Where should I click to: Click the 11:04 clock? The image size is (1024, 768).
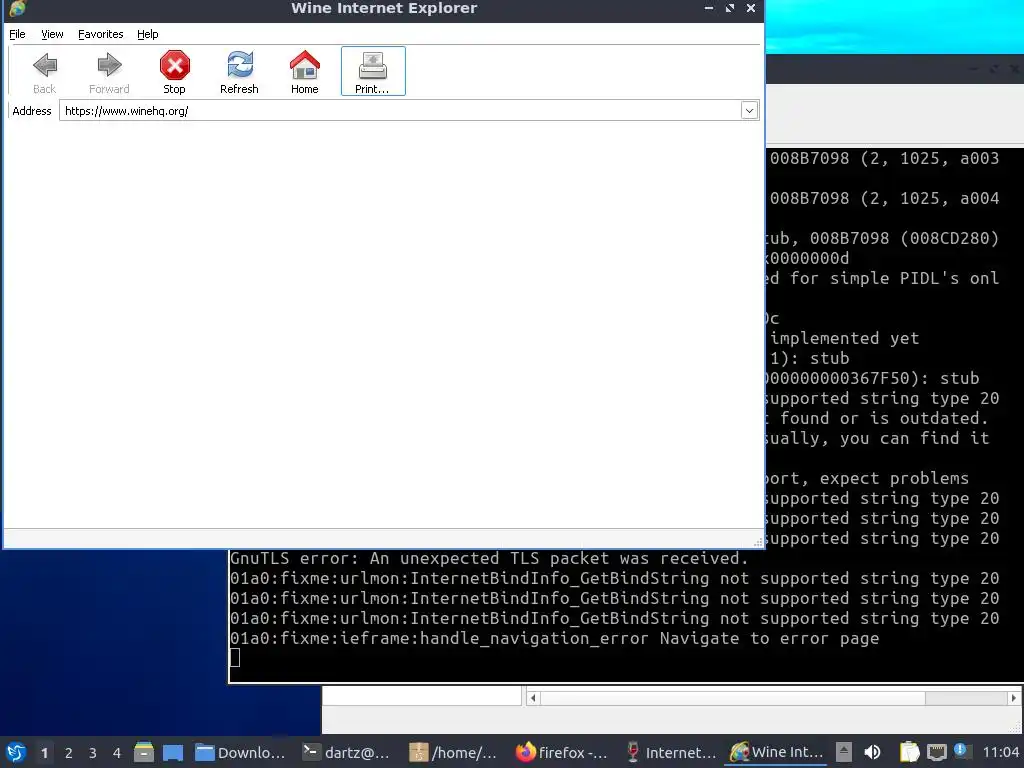coord(1000,752)
